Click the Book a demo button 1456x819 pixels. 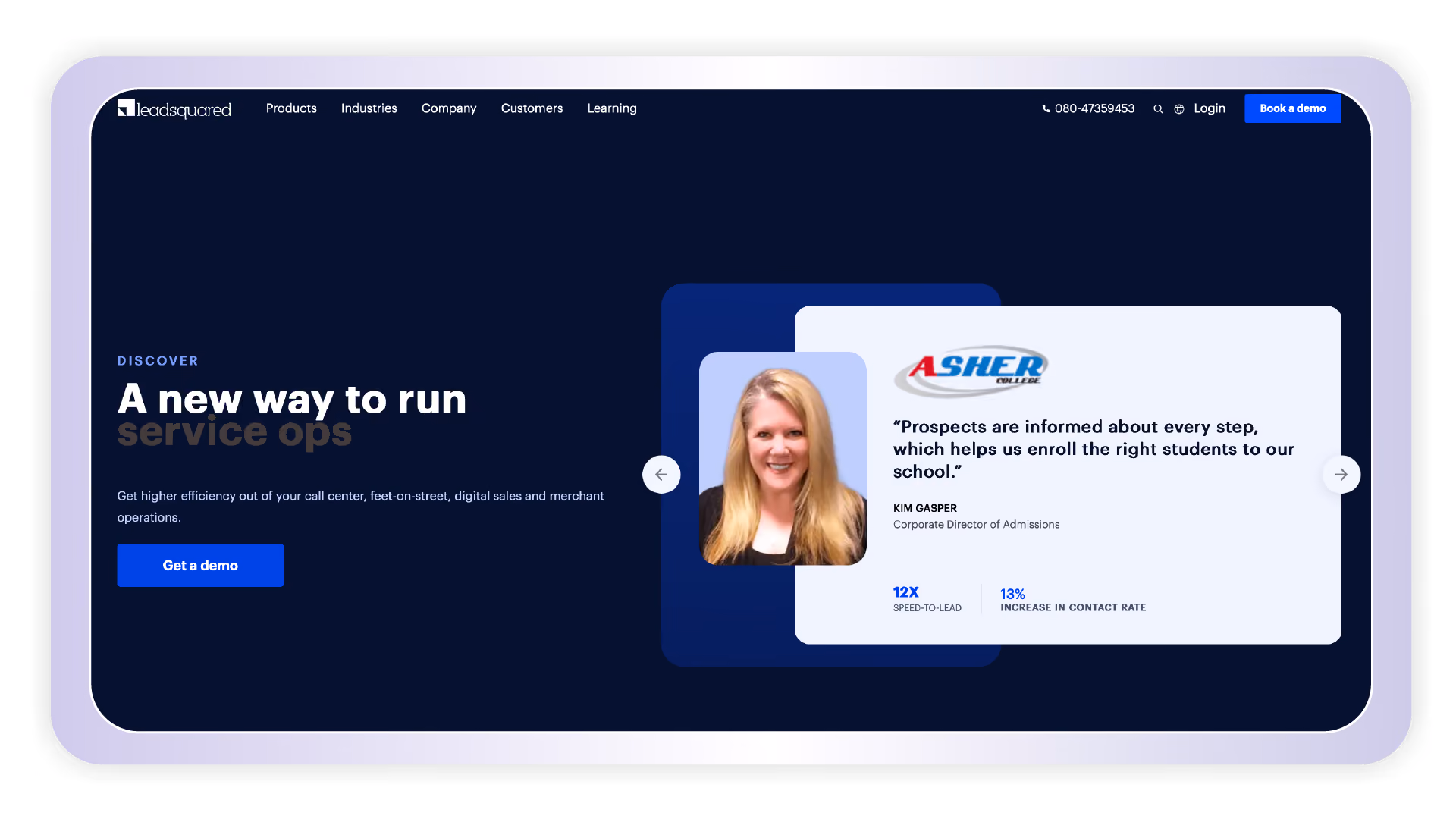tap(1293, 108)
